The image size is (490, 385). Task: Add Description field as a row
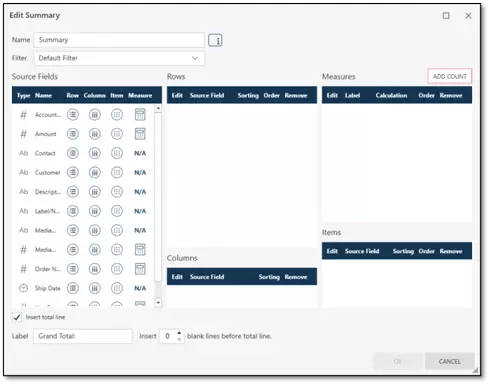point(73,192)
